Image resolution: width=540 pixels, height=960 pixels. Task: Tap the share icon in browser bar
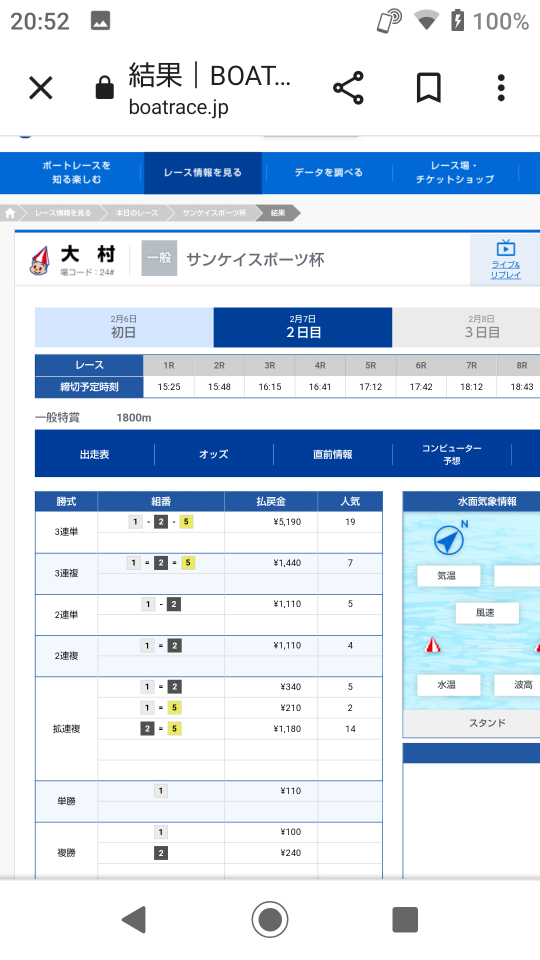tap(348, 88)
